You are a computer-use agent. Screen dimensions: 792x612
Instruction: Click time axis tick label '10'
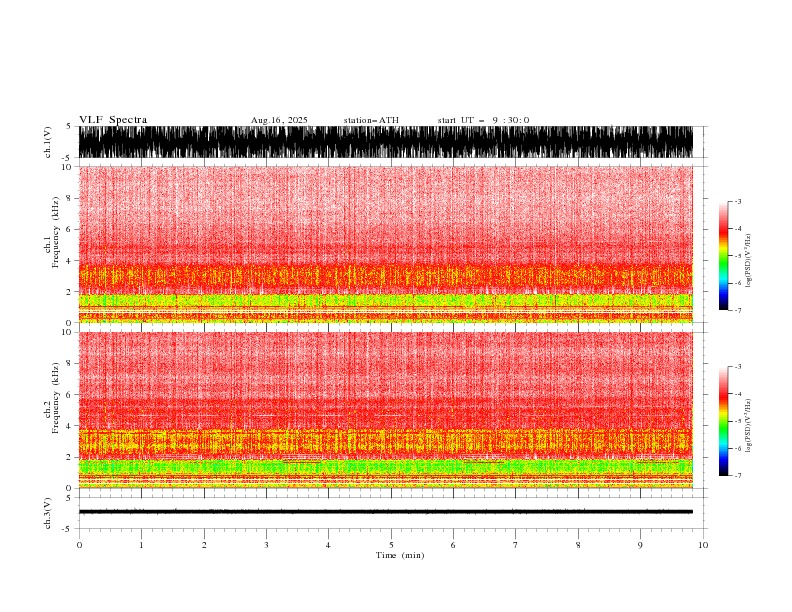703,545
